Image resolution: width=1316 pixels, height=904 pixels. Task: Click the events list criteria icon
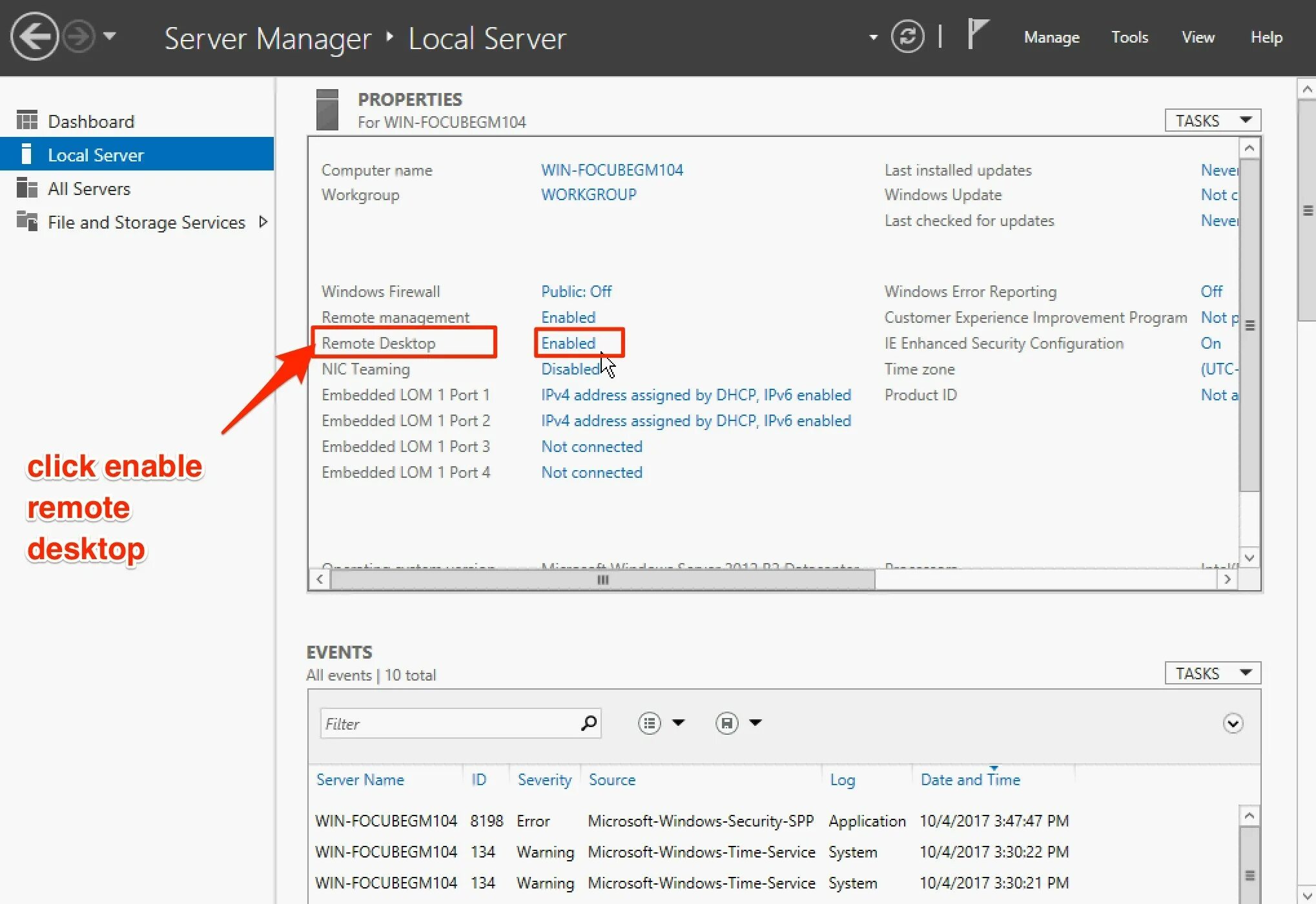649,723
